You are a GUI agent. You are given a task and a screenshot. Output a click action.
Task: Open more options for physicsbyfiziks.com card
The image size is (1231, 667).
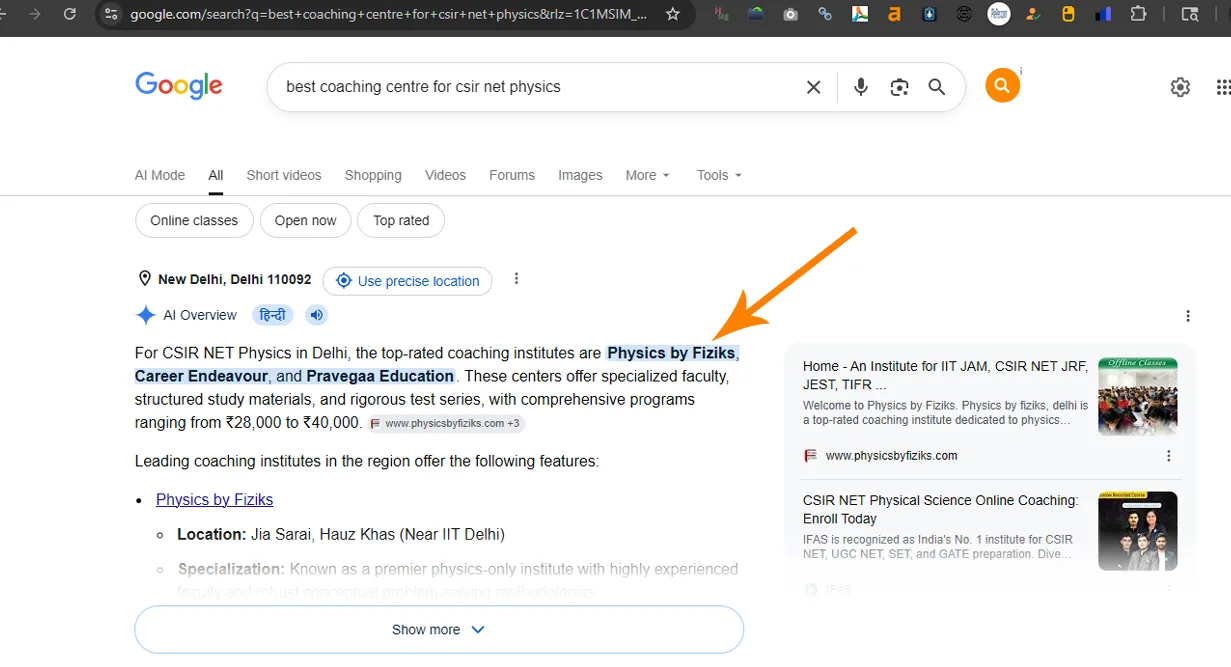click(1168, 456)
